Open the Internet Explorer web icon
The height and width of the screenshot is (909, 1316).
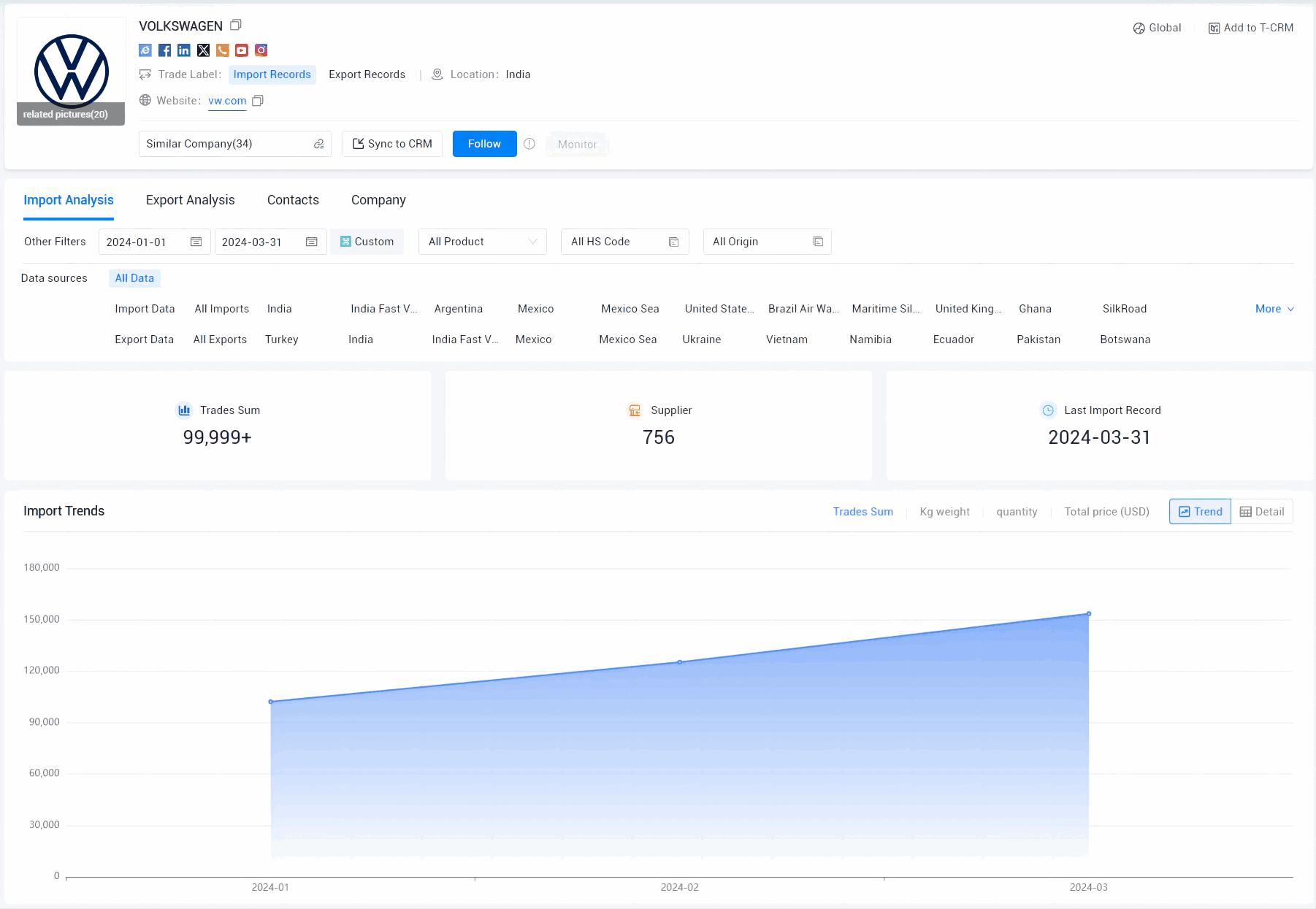coord(145,50)
